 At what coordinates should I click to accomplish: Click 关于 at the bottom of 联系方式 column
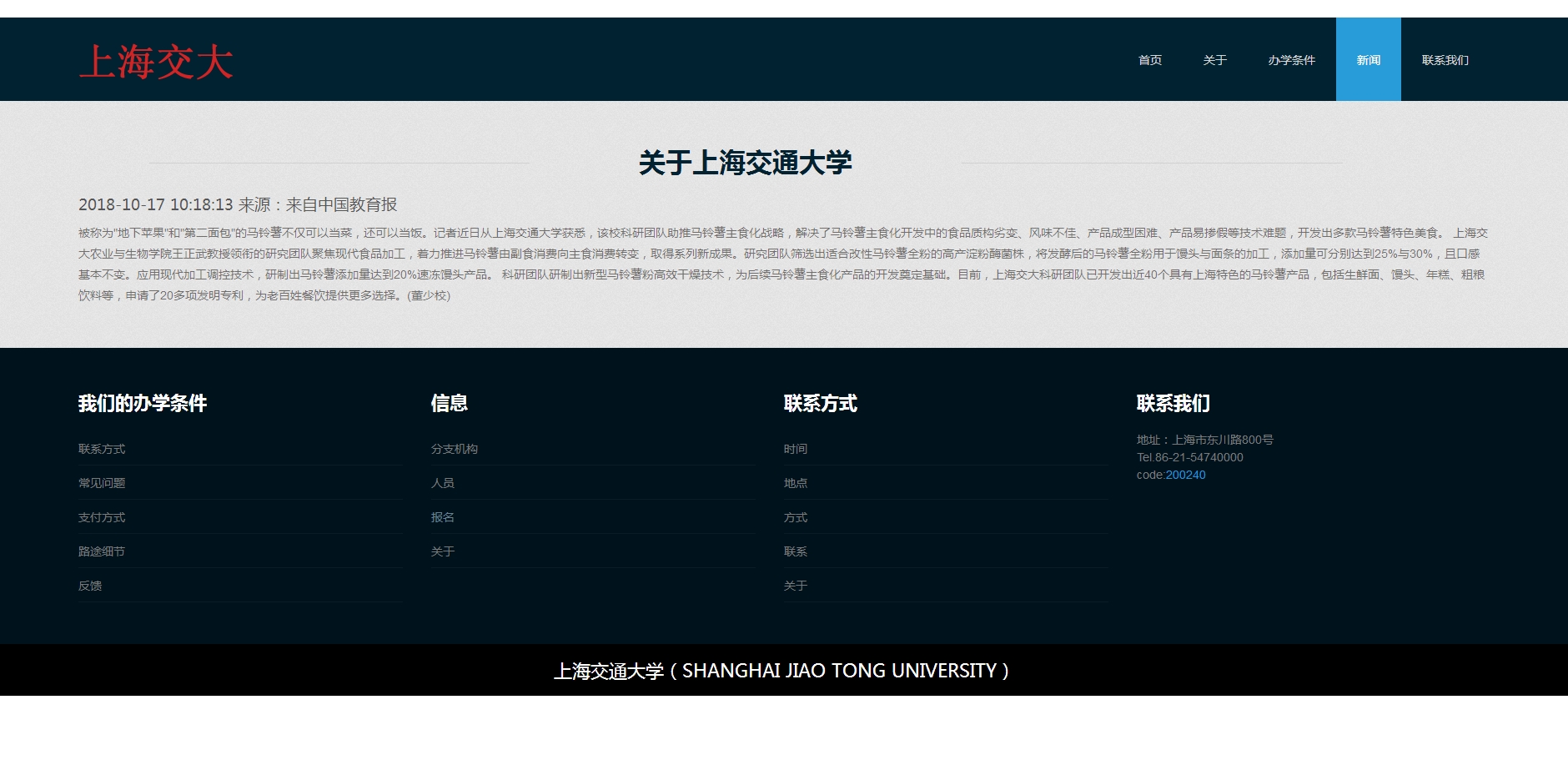796,586
